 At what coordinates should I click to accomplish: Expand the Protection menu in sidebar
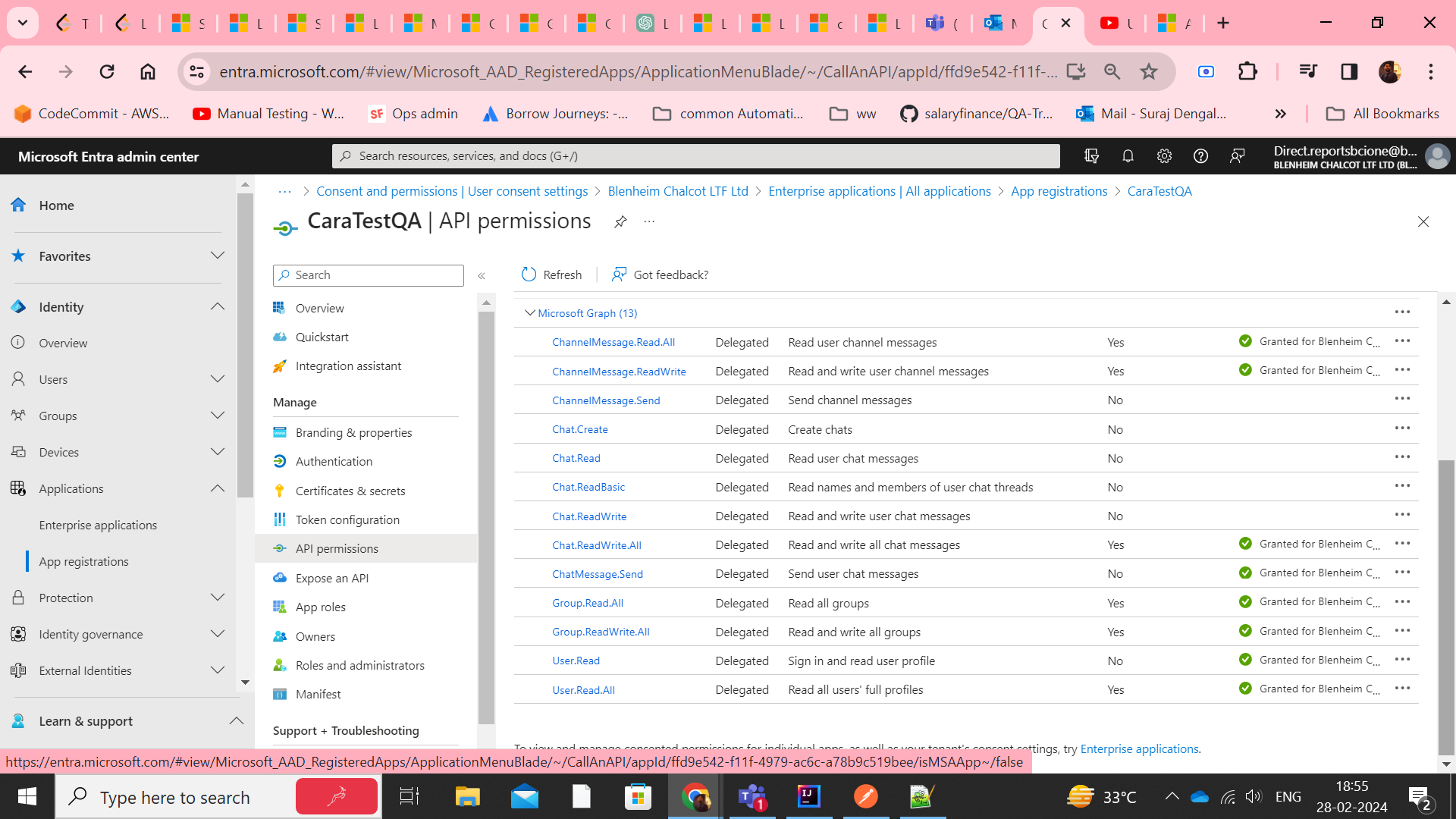click(218, 598)
